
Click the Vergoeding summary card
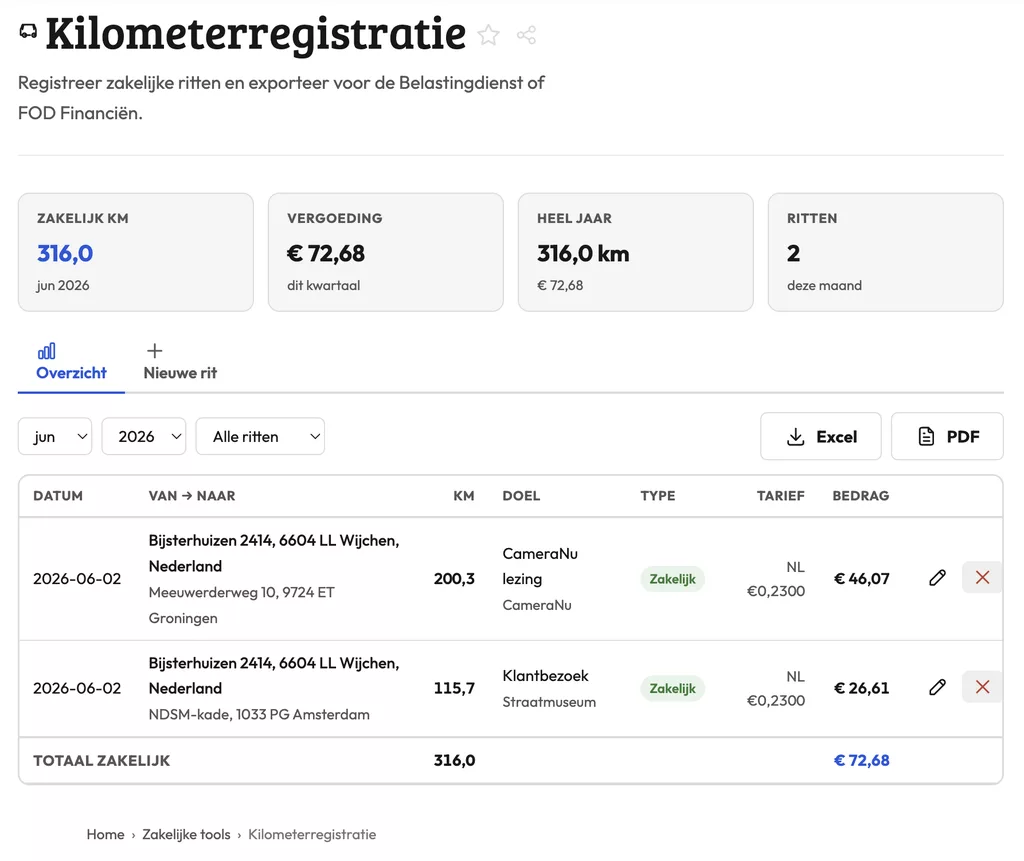(x=386, y=252)
